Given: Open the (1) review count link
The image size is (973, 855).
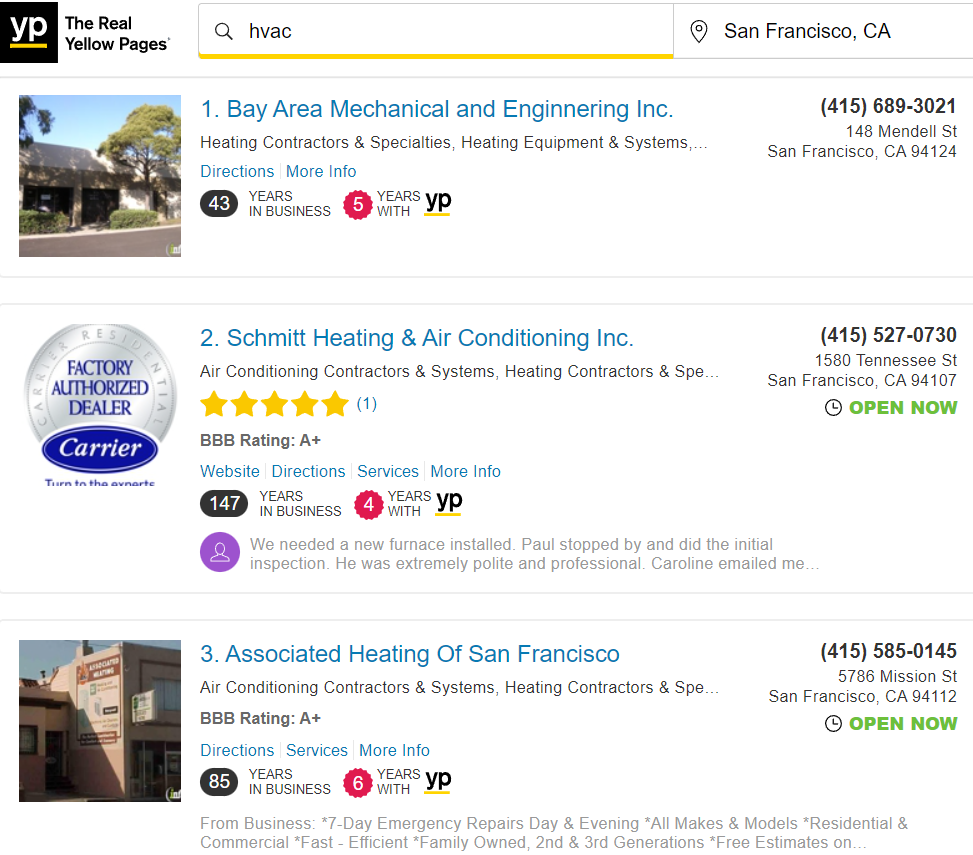Looking at the screenshot, I should (x=367, y=404).
